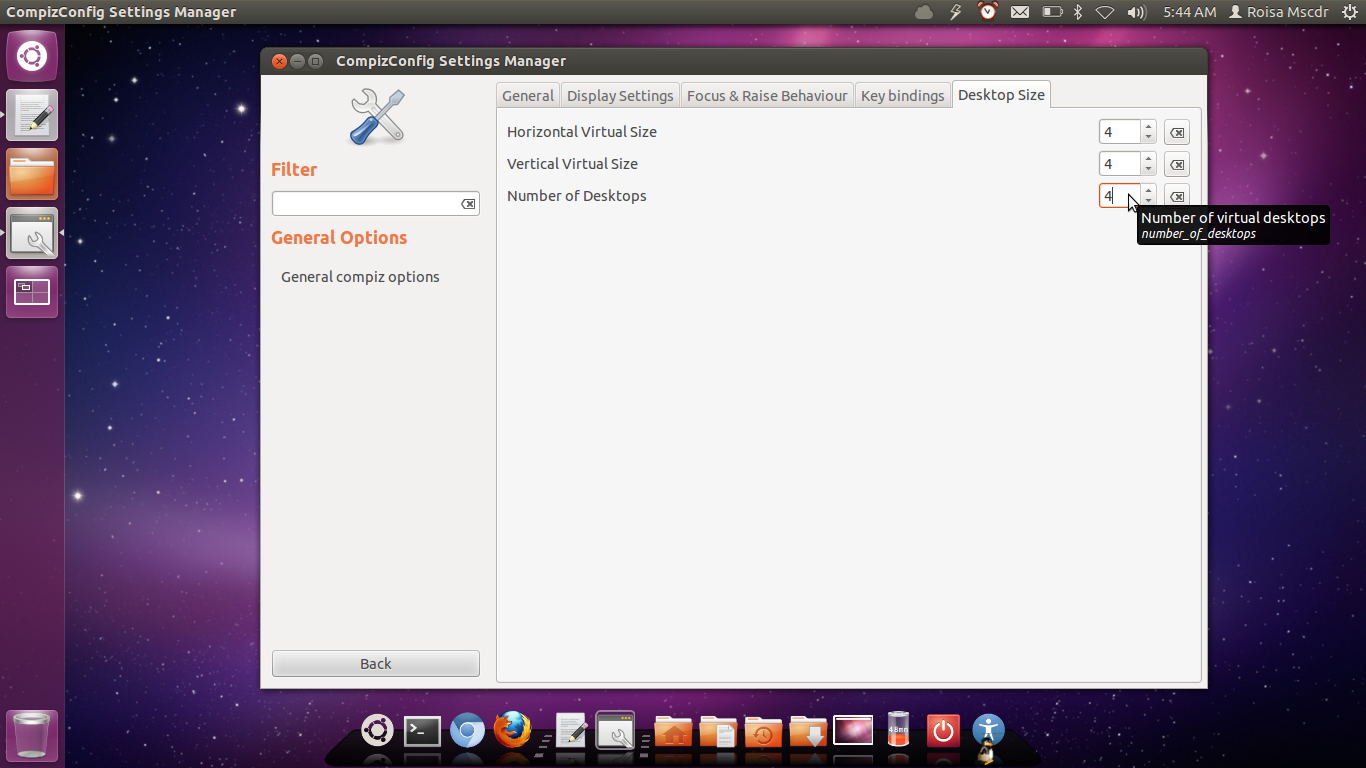
Task: Open Recent files folder in the bottom dock
Action: (x=763, y=732)
